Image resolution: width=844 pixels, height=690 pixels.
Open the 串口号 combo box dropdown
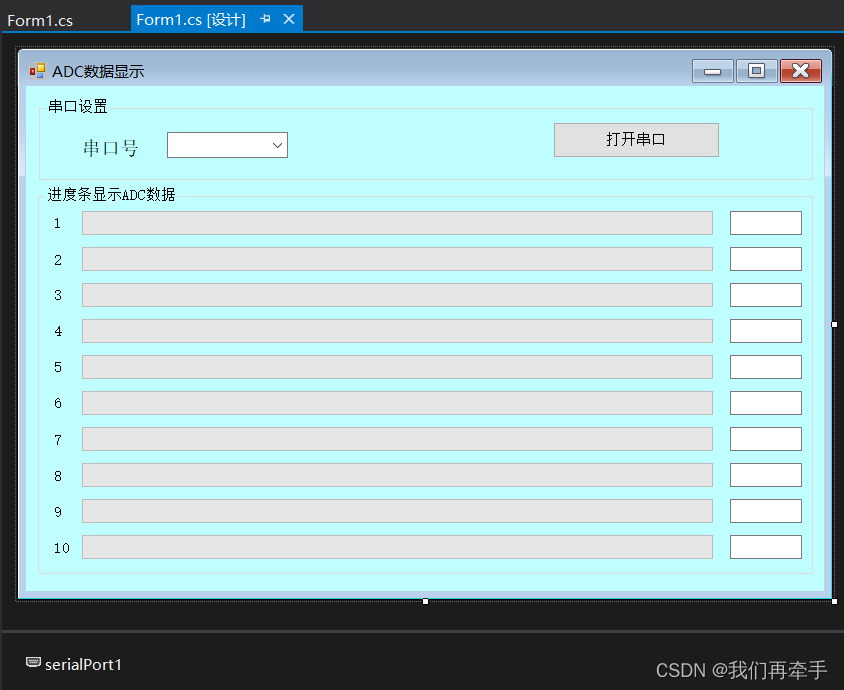pyautogui.click(x=277, y=145)
